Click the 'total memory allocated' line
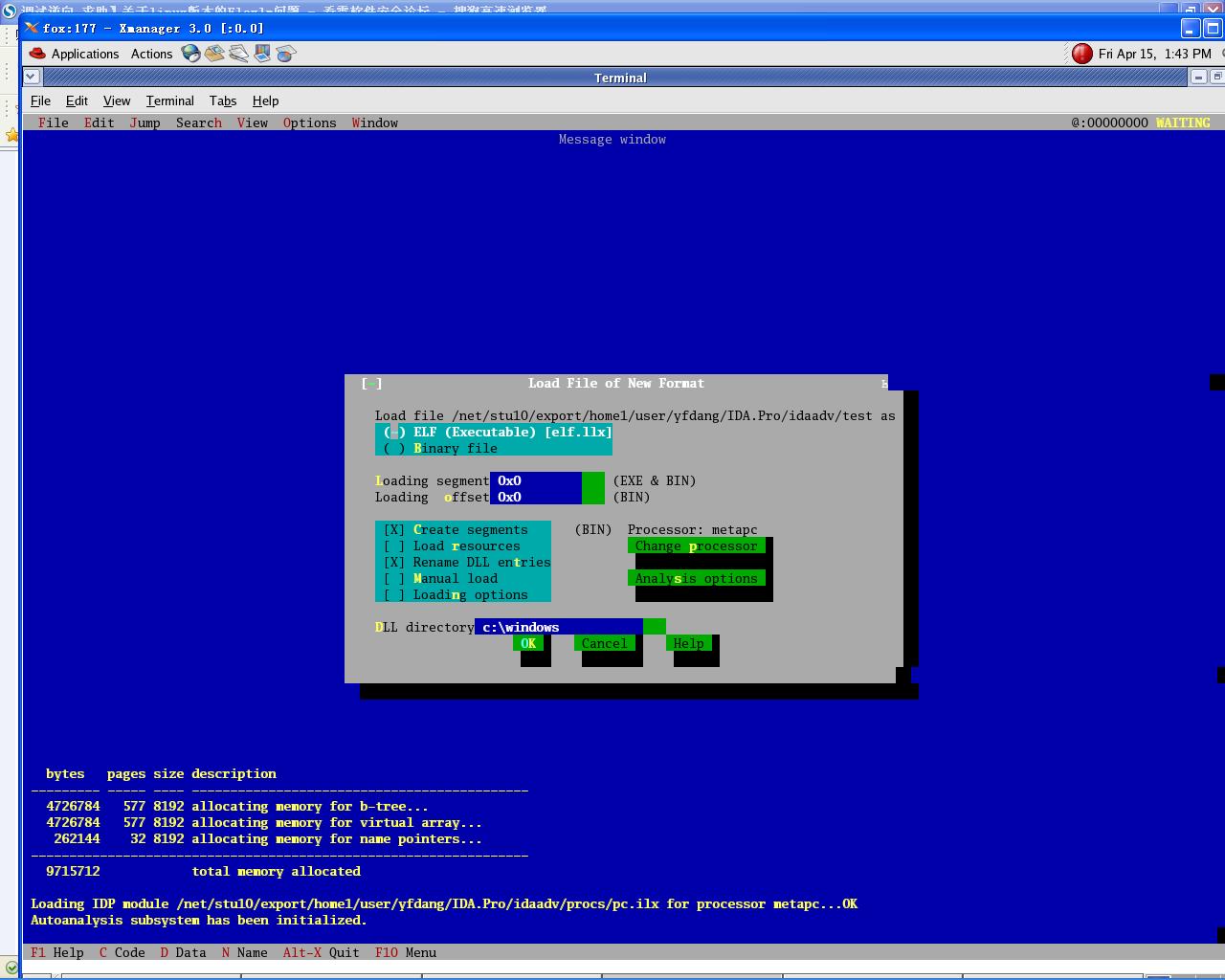The width and height of the screenshot is (1225, 980). (276, 871)
